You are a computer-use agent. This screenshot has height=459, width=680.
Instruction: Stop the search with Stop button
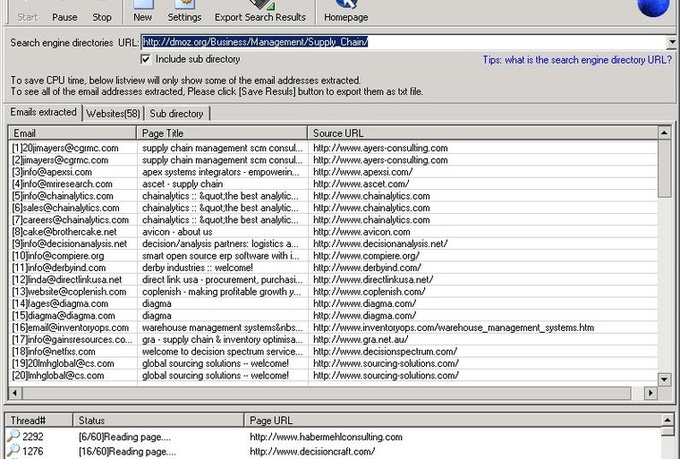(x=102, y=13)
